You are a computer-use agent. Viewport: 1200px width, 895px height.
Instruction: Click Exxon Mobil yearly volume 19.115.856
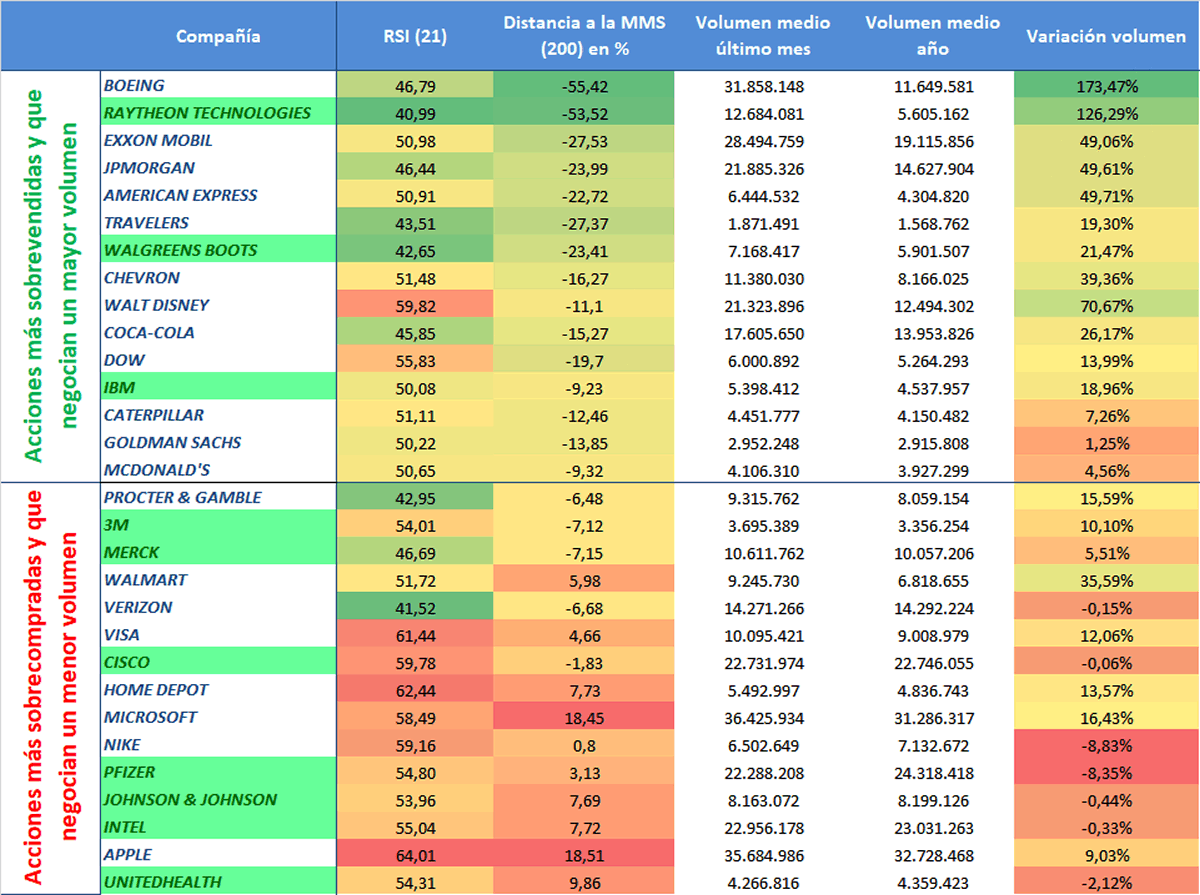(x=933, y=141)
